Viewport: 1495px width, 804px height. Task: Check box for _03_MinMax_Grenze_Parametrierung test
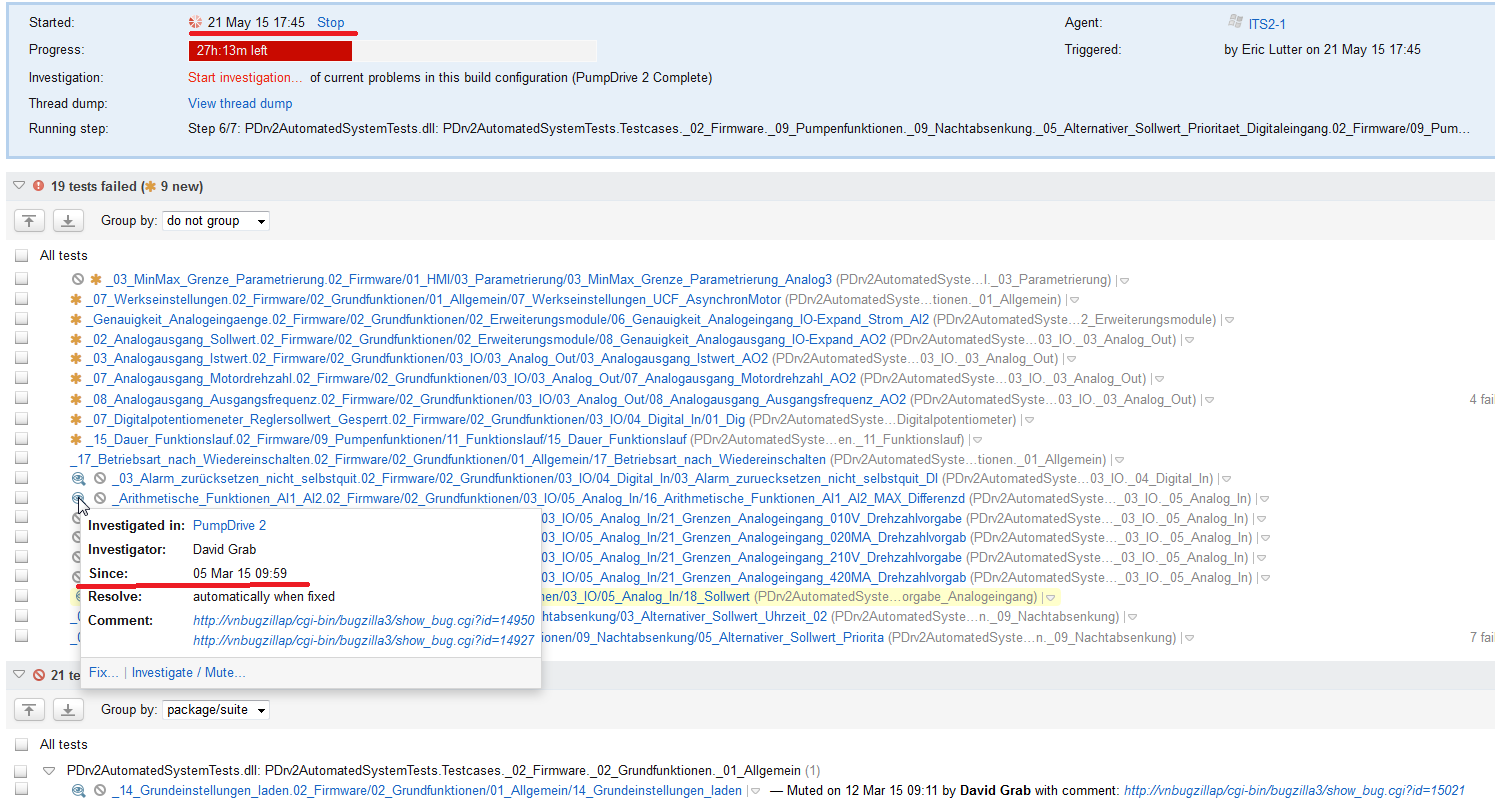tap(22, 279)
